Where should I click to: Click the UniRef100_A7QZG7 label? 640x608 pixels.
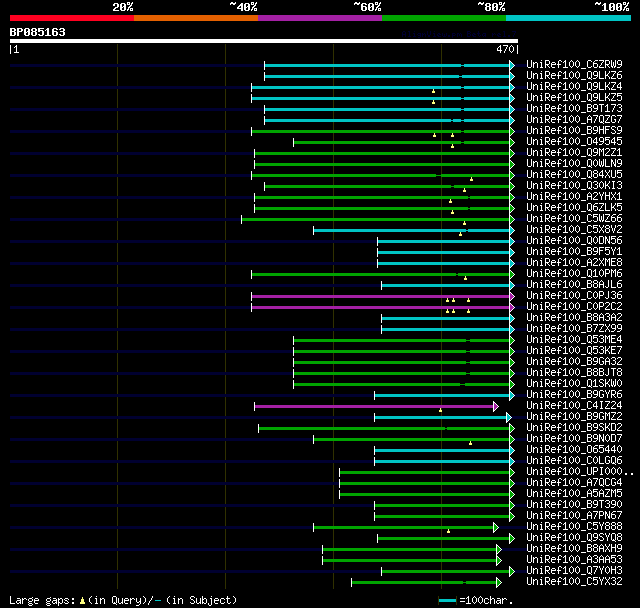pos(574,120)
